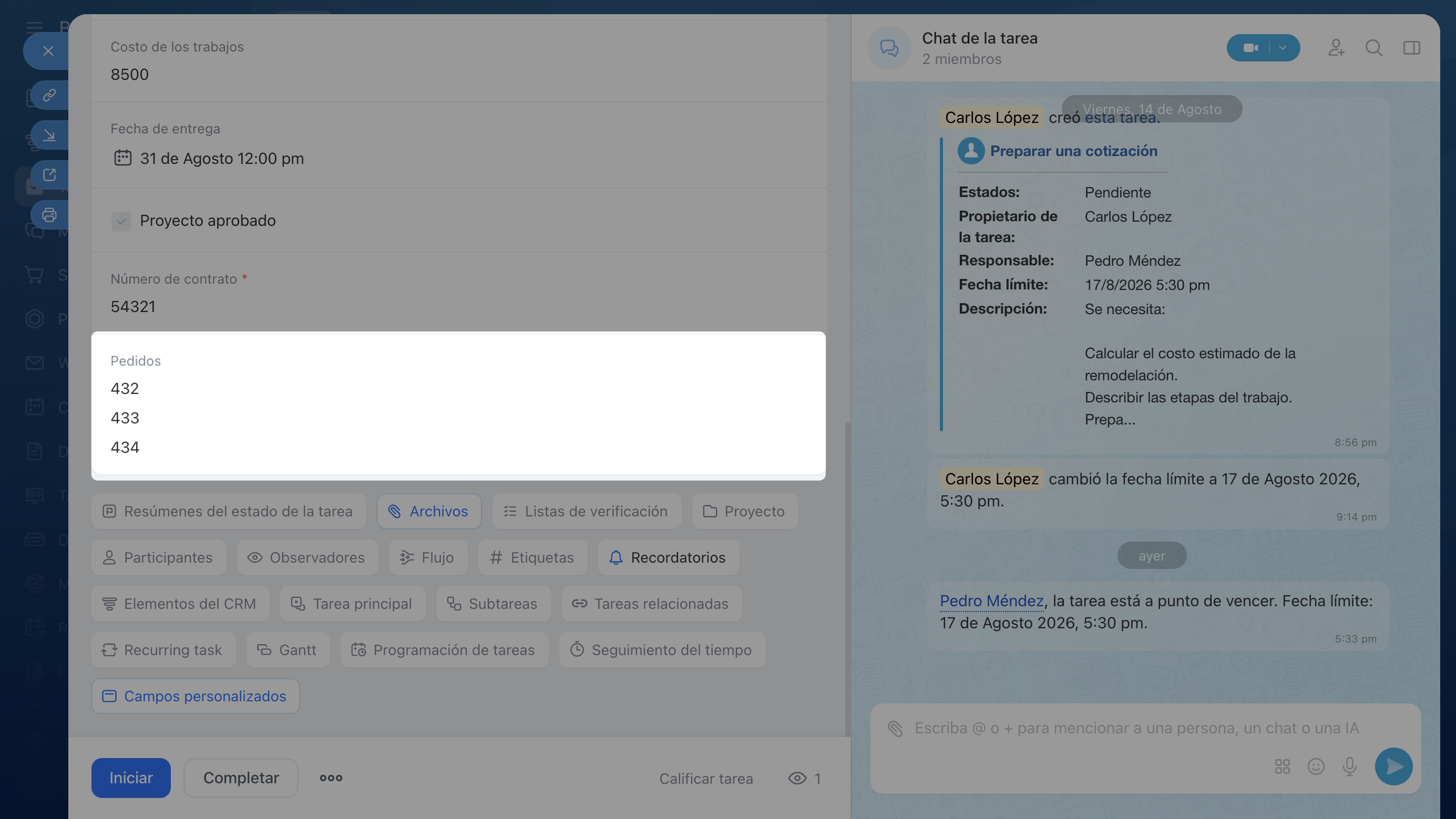The height and width of the screenshot is (819, 1456).
Task: Open Seguimiento del tiempo chip
Action: (x=662, y=650)
